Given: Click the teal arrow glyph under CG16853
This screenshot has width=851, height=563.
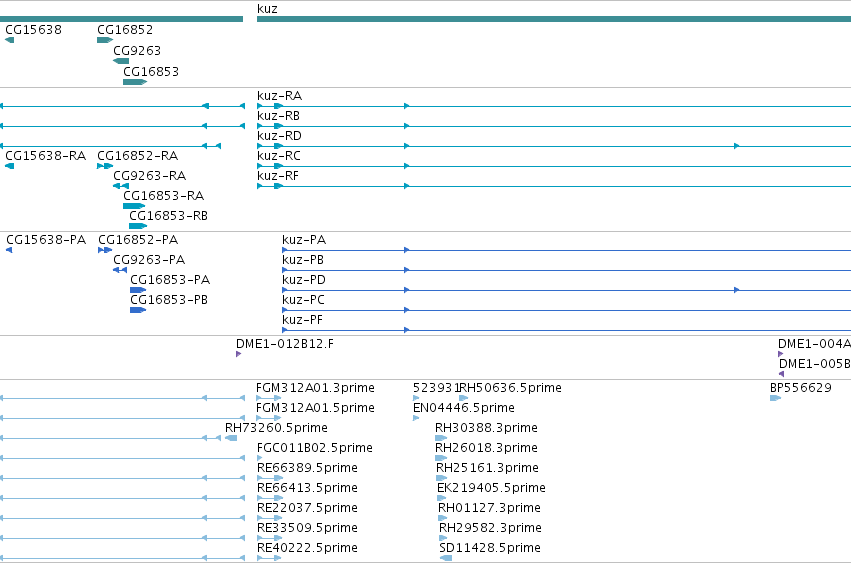Looking at the screenshot, I should (x=135, y=82).
